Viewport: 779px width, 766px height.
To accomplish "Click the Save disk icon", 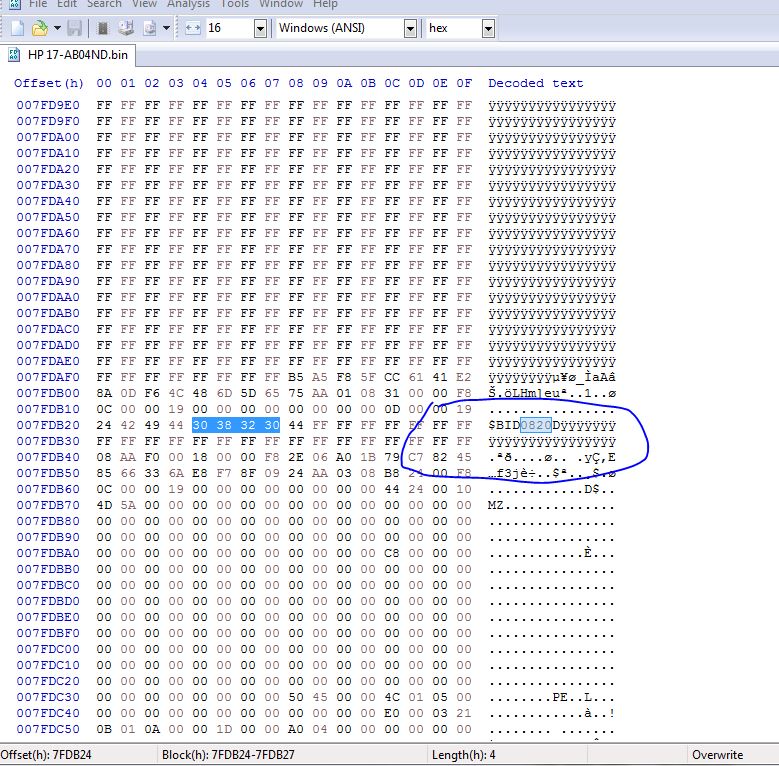I will 75,28.
